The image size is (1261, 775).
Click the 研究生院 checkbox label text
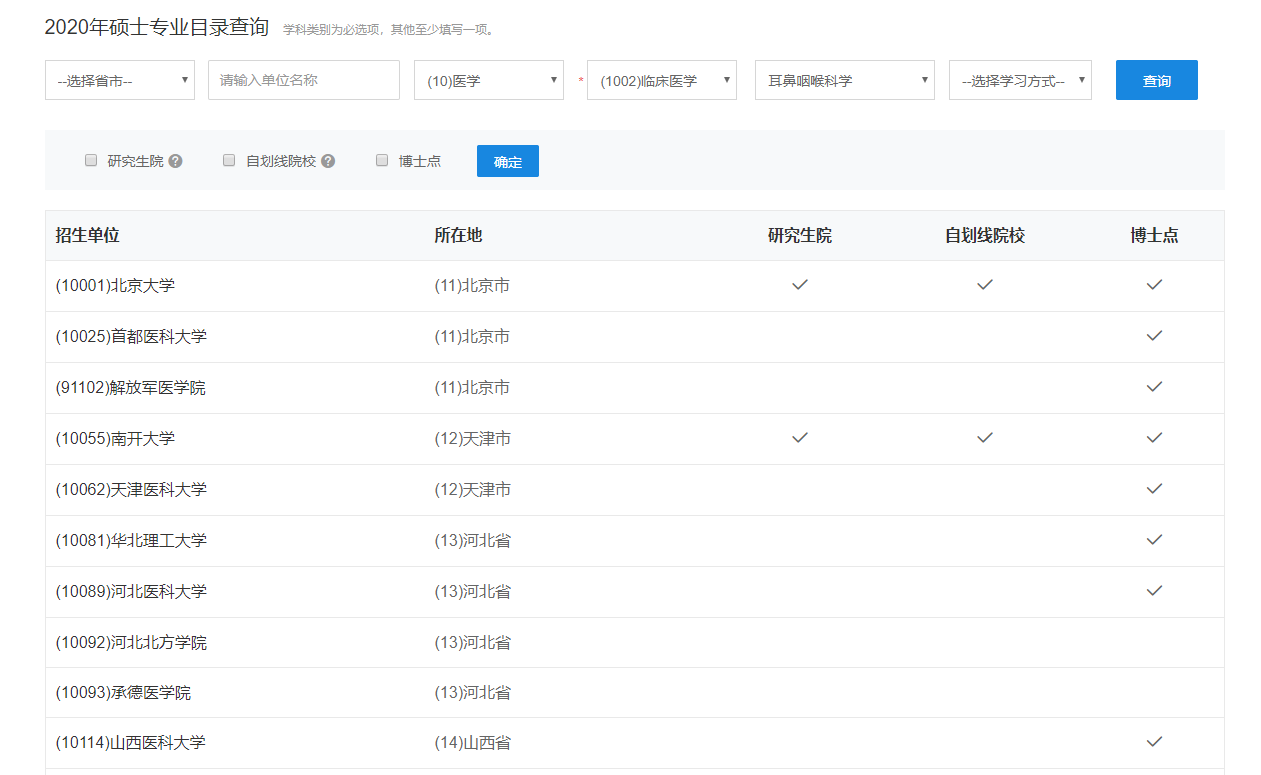point(135,161)
